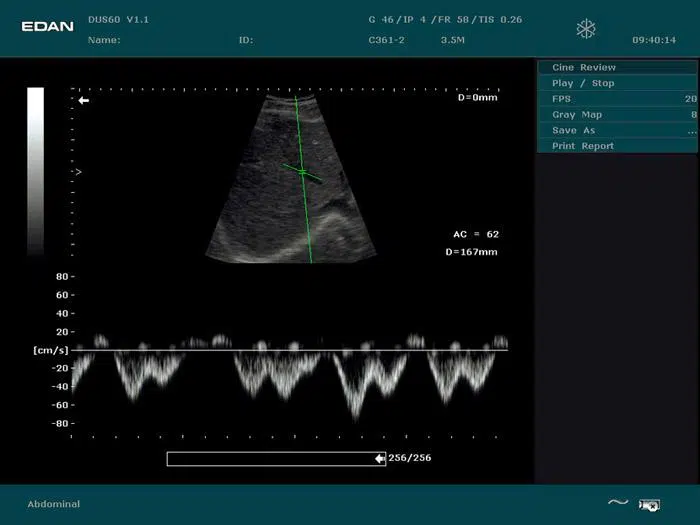Open the Save As option
This screenshot has height=525, width=700.
[617, 130]
